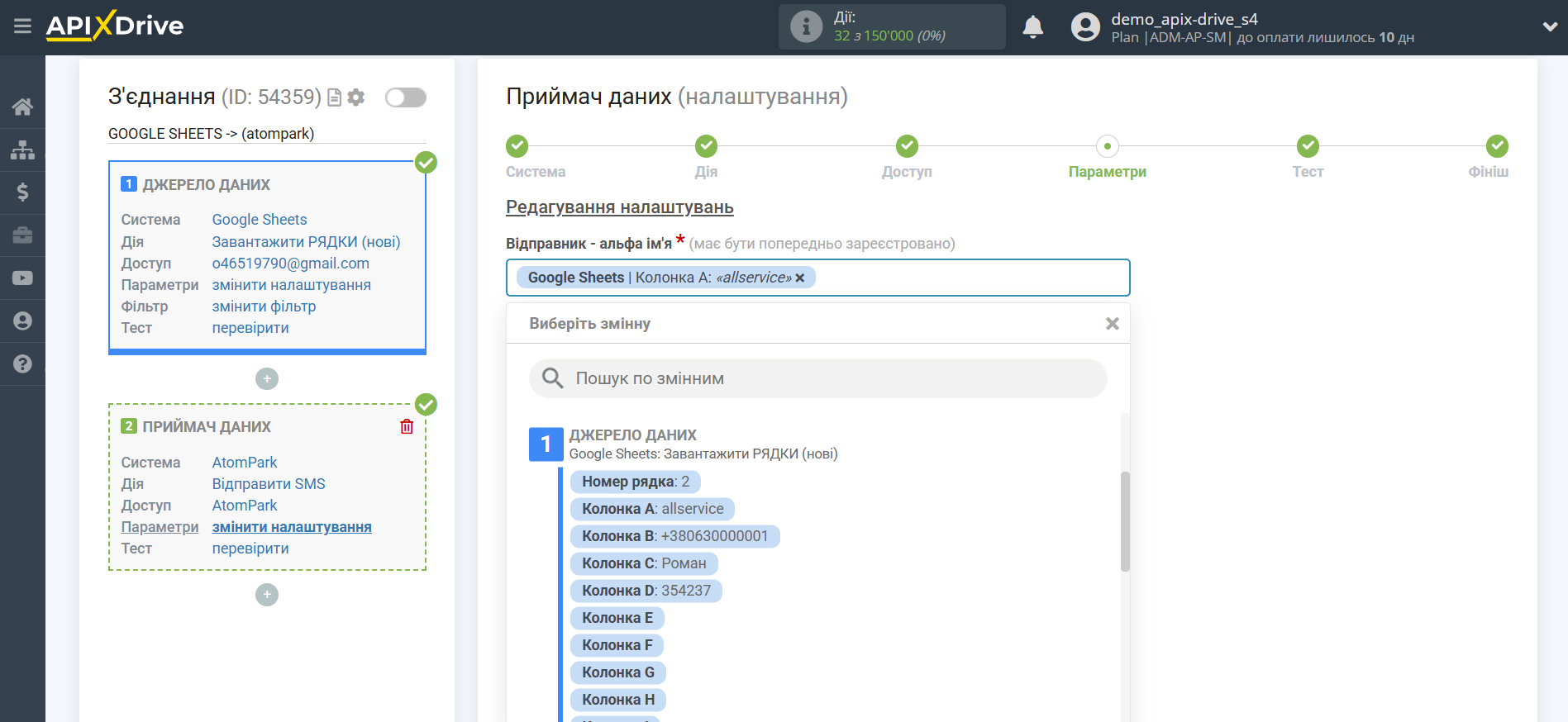
Task: Click the search magnifier icon
Action: click(552, 378)
